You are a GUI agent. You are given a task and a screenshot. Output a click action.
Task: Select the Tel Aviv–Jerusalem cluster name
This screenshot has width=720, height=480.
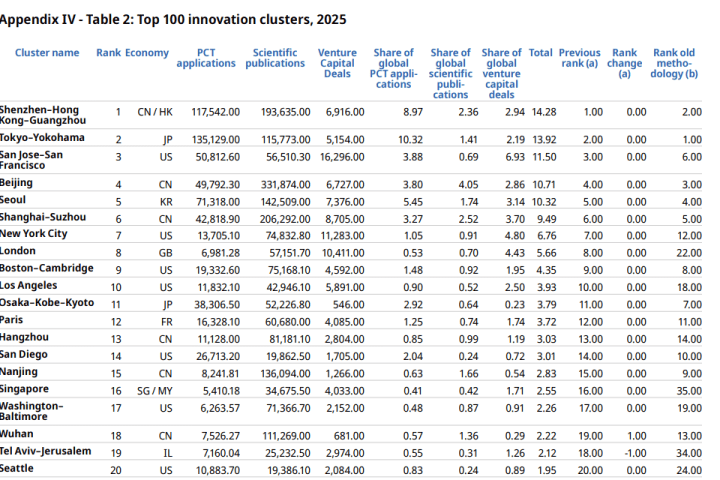pyautogui.click(x=46, y=452)
